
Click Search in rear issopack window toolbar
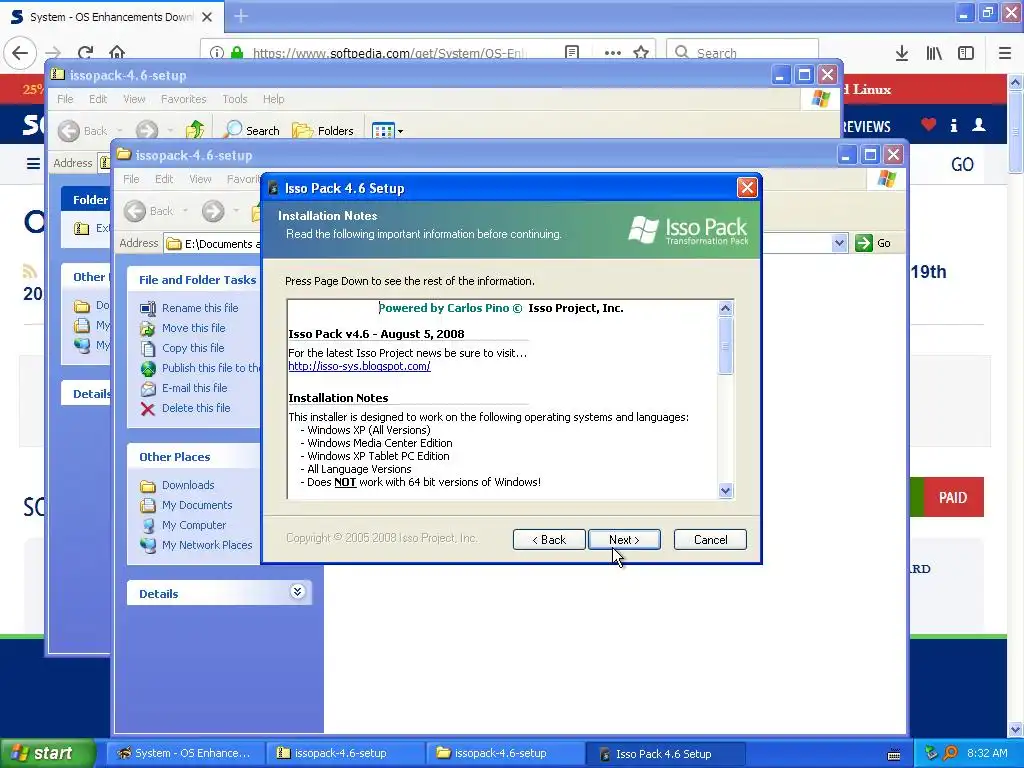251,131
